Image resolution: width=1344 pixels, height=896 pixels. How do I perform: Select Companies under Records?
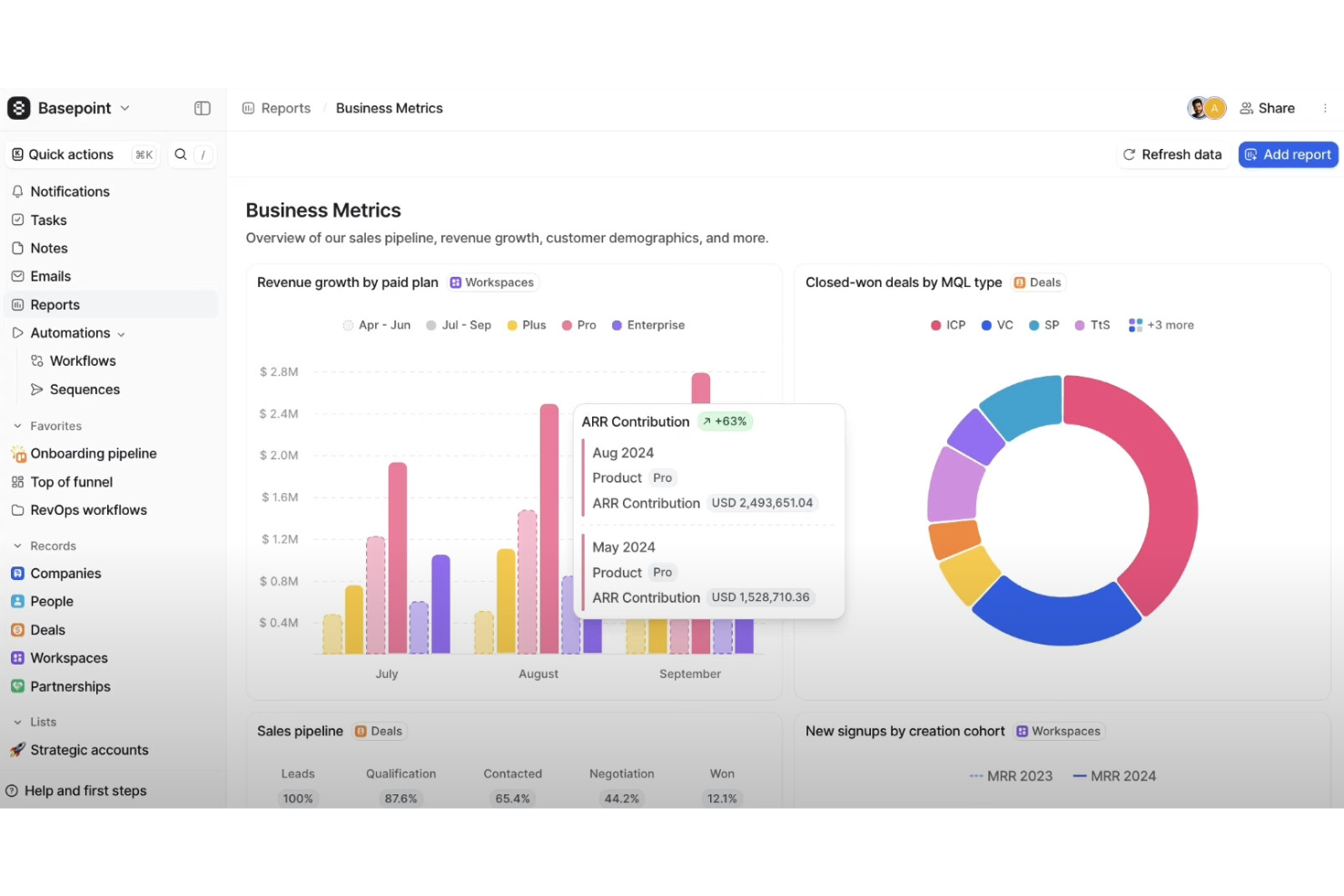coord(64,573)
